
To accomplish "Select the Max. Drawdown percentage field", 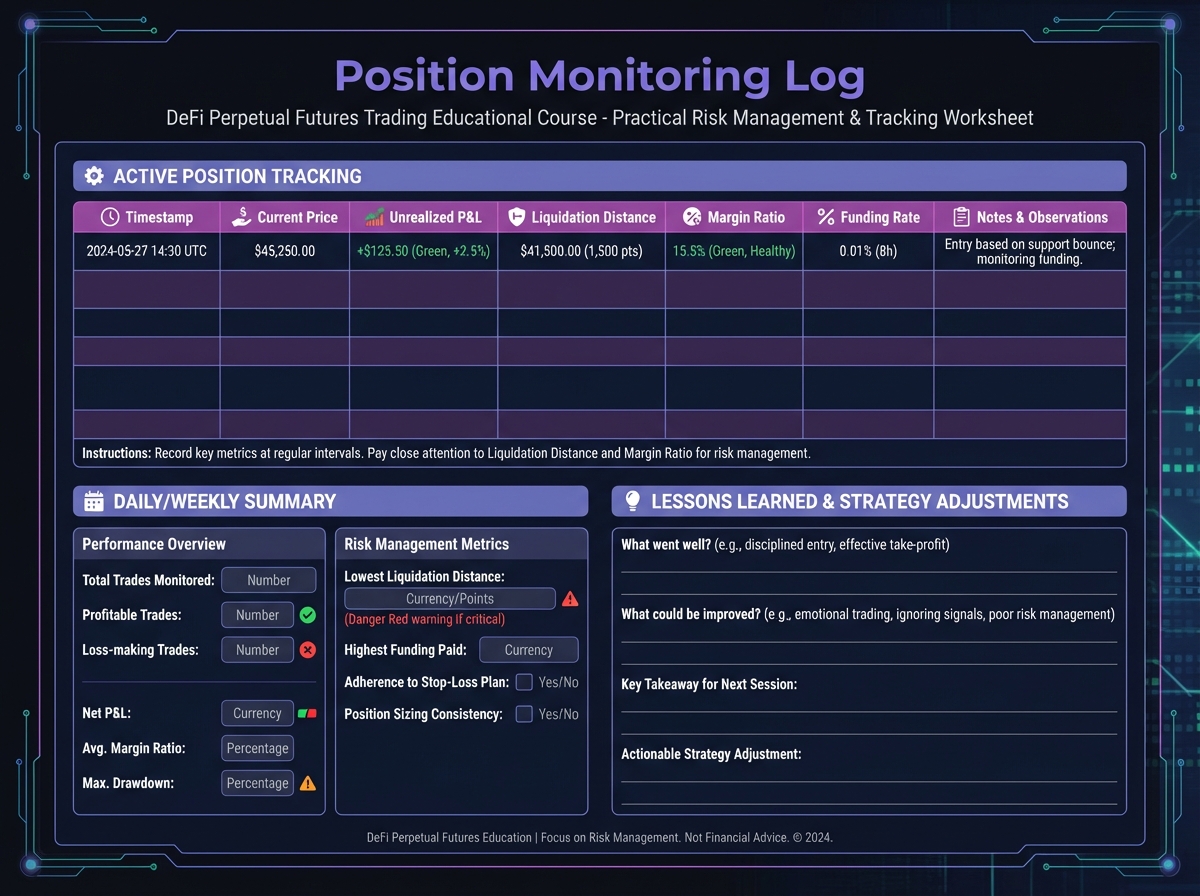I will point(257,783).
